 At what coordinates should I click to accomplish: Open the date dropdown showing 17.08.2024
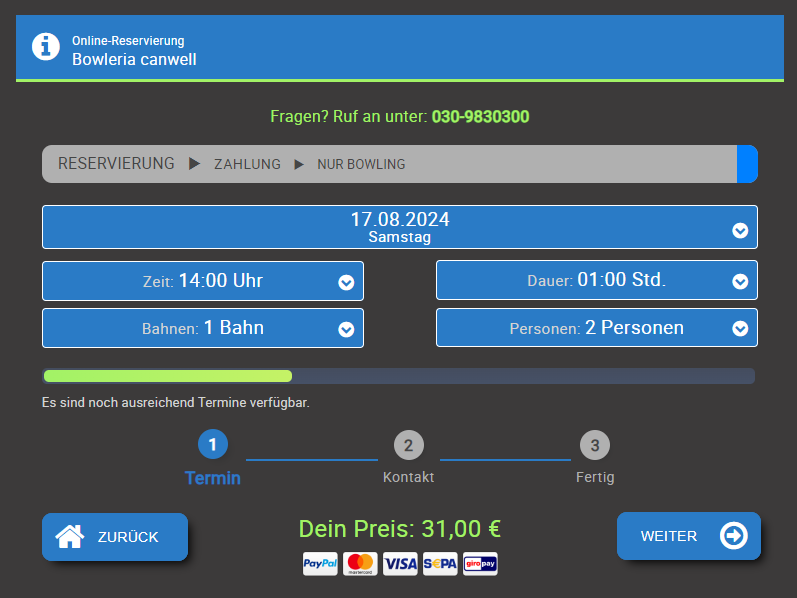[399, 227]
